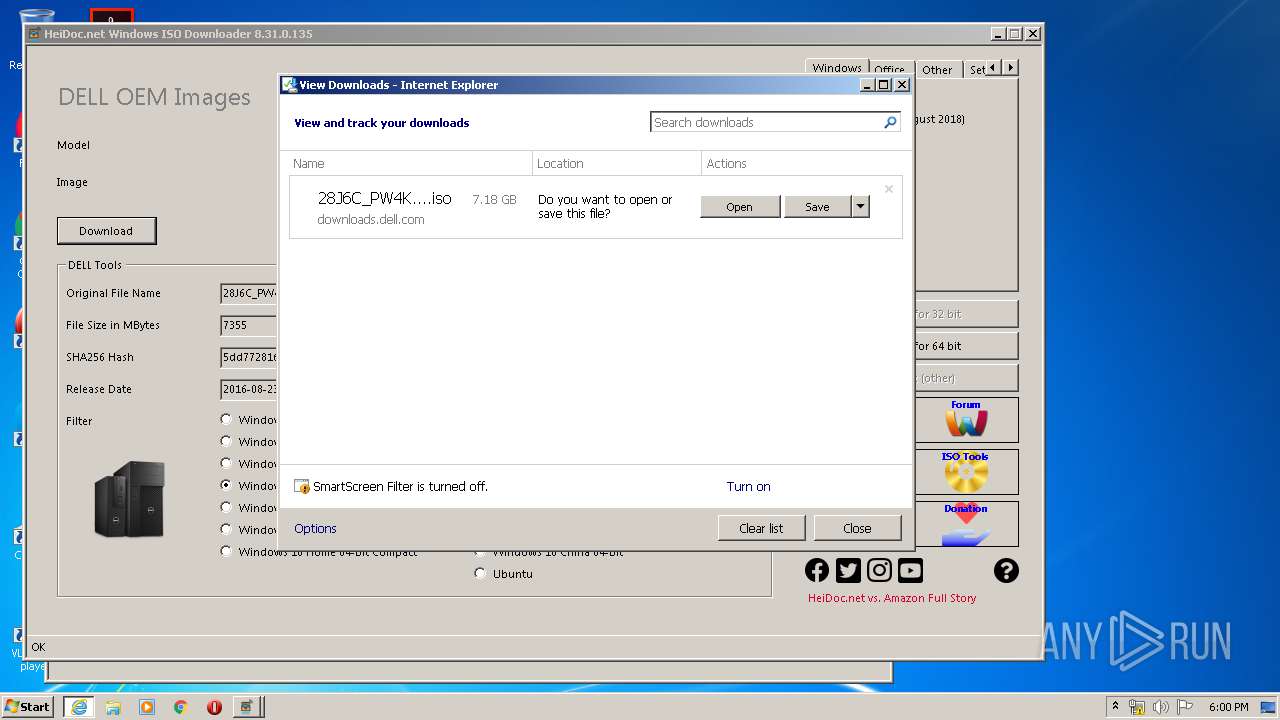The height and width of the screenshot is (720, 1280).
Task: Click the Download button in HeiDoc
Action: tap(106, 231)
